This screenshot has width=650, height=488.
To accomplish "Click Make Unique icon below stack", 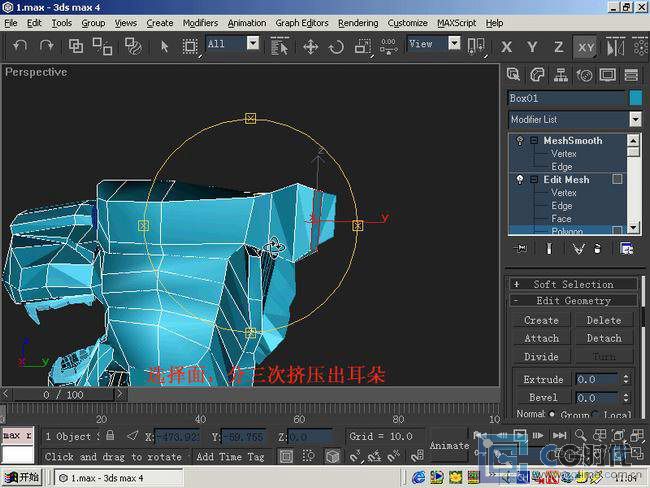I will pyautogui.click(x=578, y=248).
